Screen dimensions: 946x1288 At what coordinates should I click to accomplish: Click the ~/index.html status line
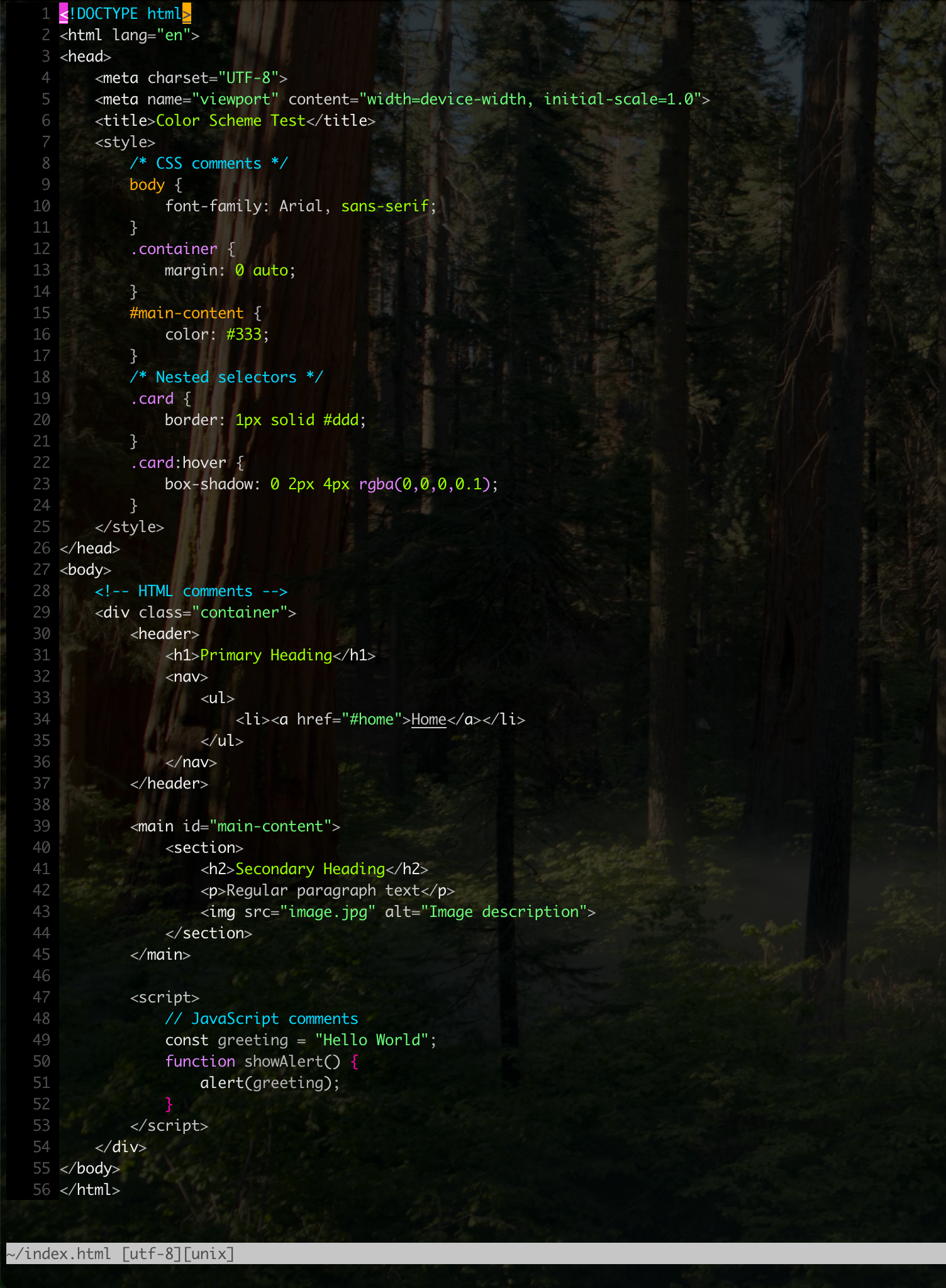(x=476, y=1253)
